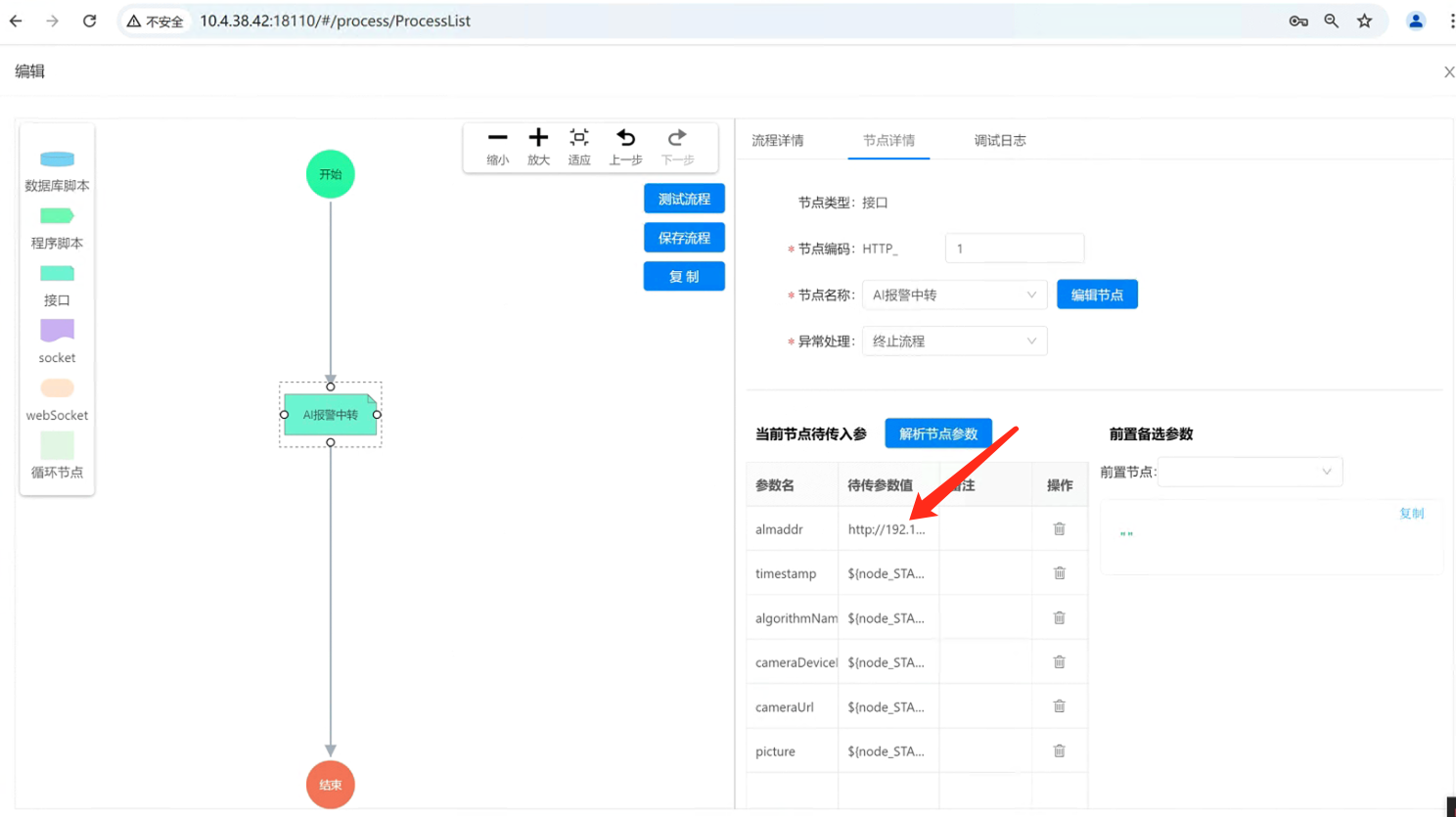This screenshot has height=817, width=1456.
Task: Select the 接口 node icon
Action: (57, 273)
